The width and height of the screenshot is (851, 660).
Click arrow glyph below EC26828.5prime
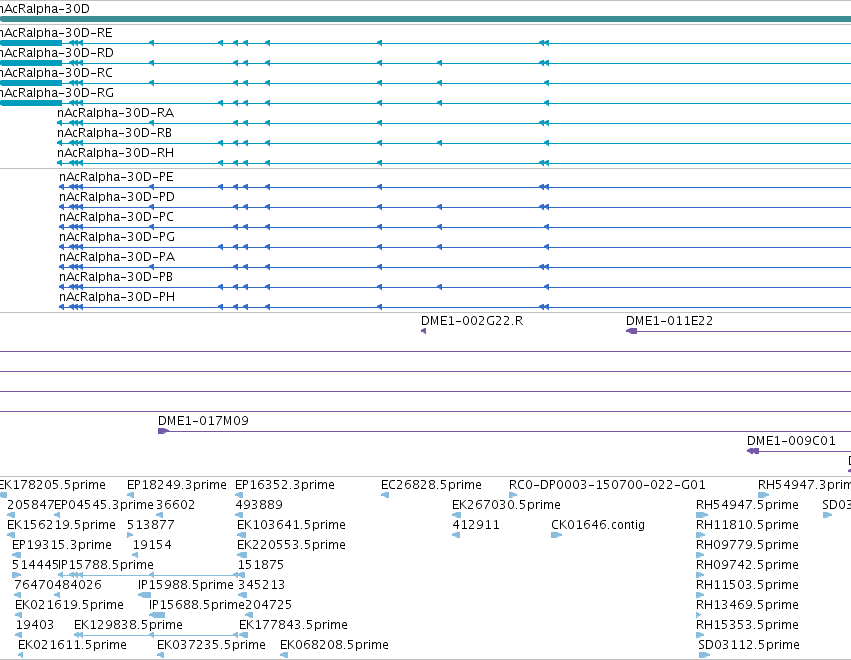(385, 495)
